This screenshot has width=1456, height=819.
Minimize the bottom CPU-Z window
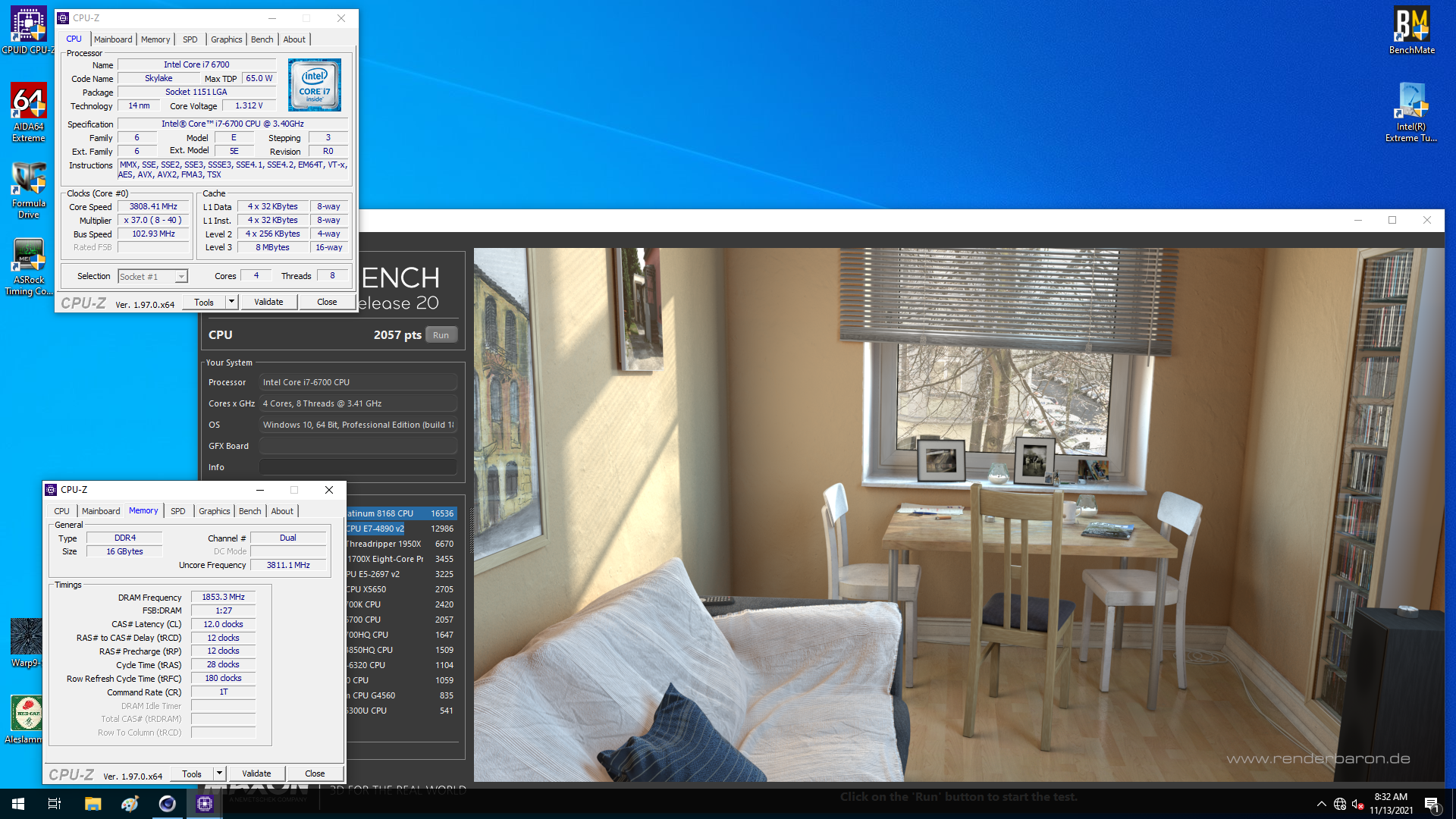pos(260,490)
